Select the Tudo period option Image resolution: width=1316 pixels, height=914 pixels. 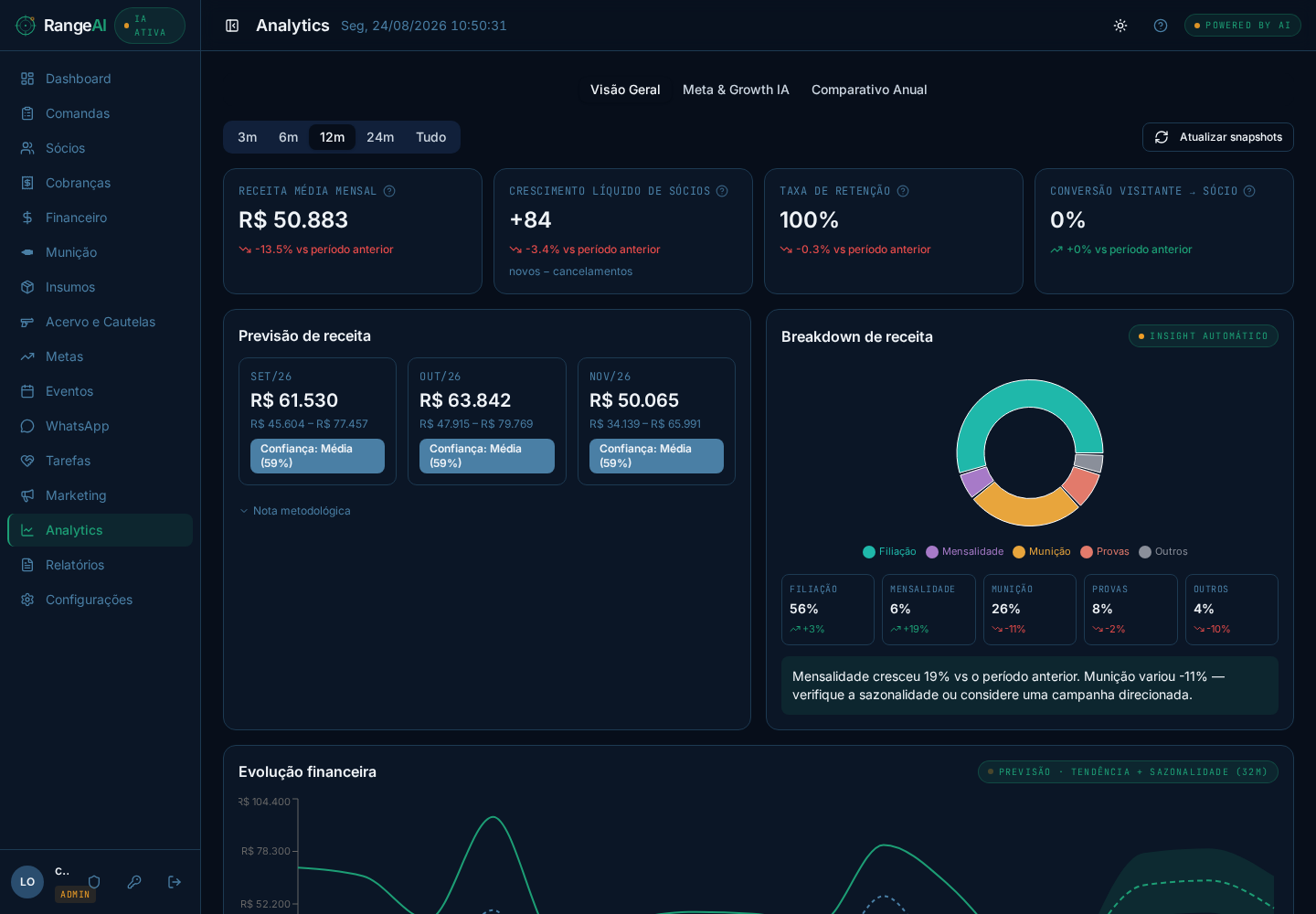pyautogui.click(x=431, y=137)
